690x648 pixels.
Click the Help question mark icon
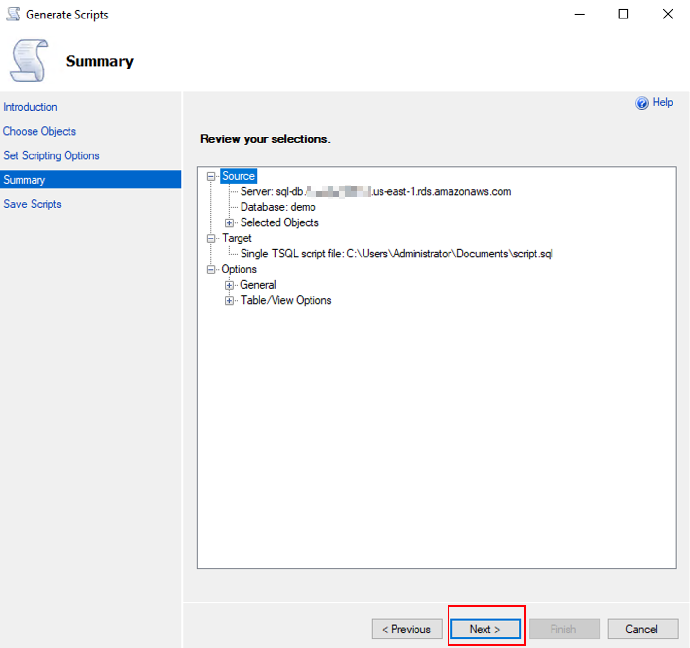click(x=642, y=103)
